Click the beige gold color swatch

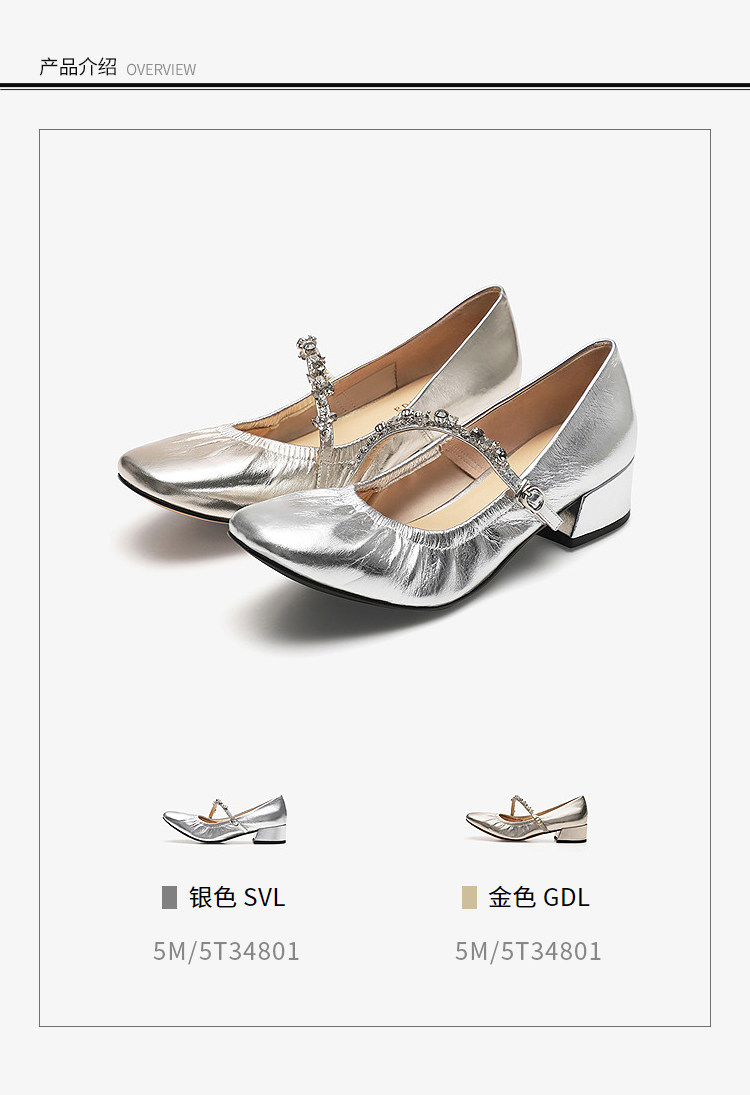point(469,897)
